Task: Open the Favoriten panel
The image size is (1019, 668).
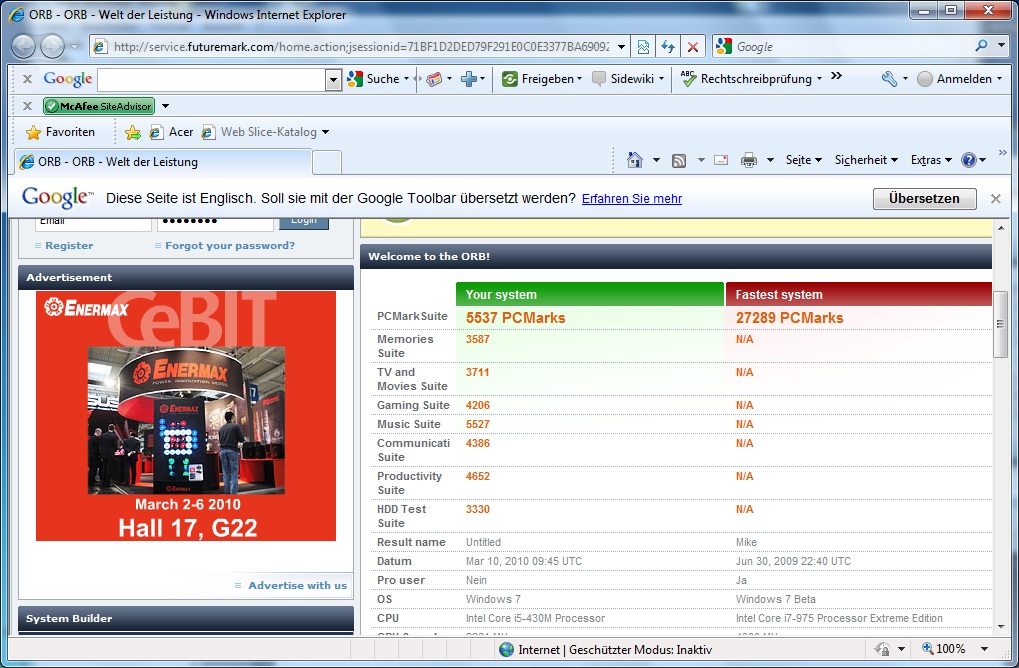Action: [60, 132]
